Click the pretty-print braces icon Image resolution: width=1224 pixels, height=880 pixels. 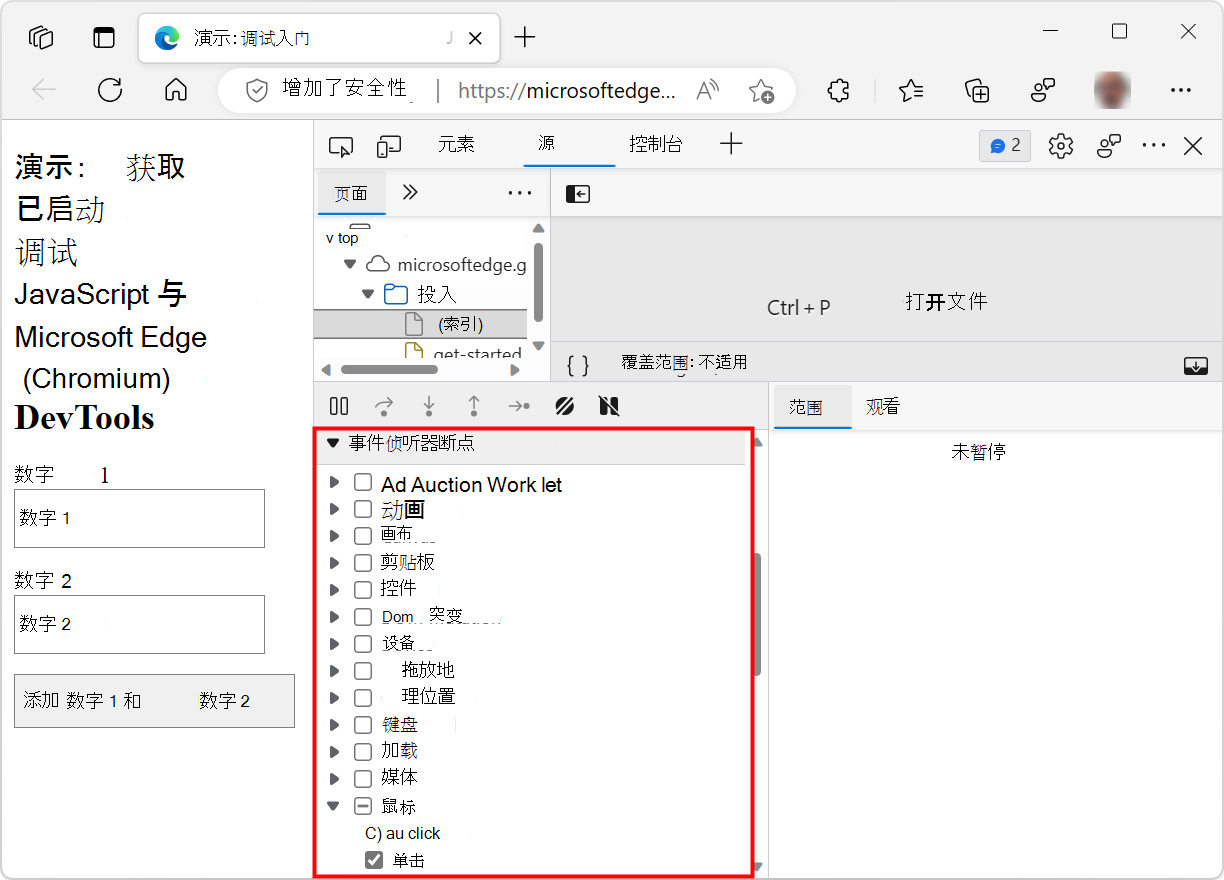click(x=578, y=365)
